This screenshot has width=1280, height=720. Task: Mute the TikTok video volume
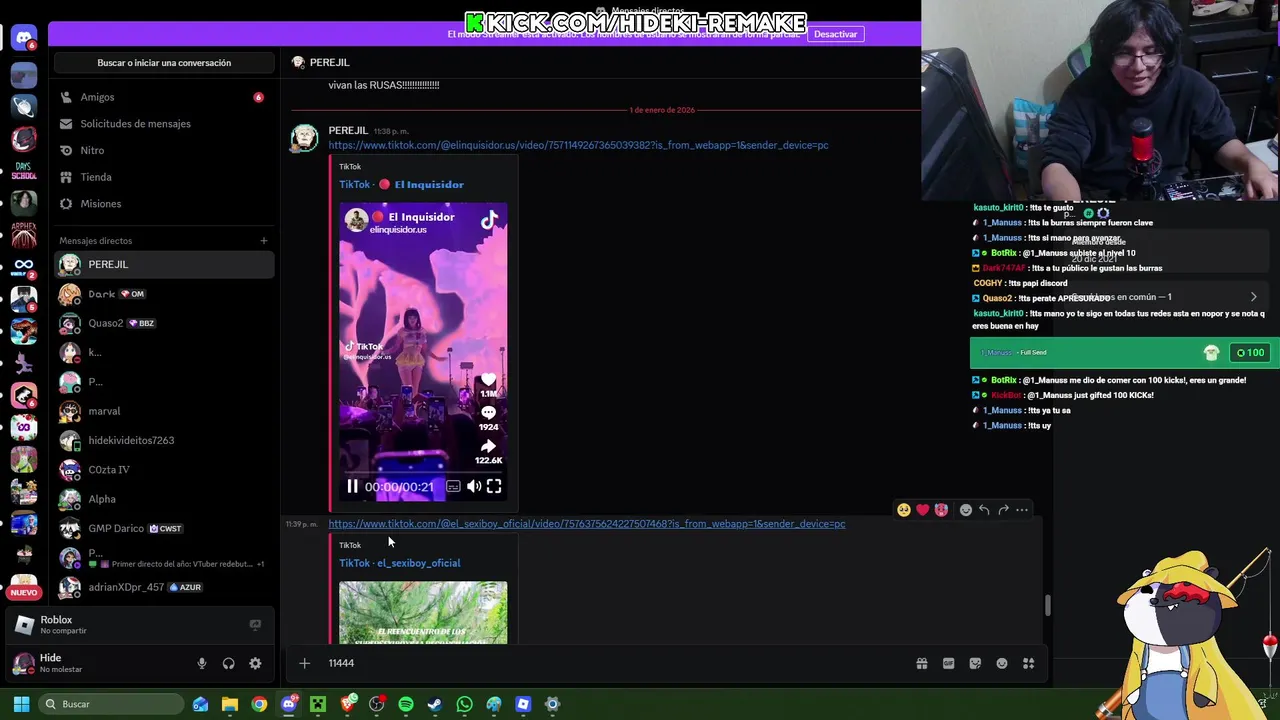474,487
